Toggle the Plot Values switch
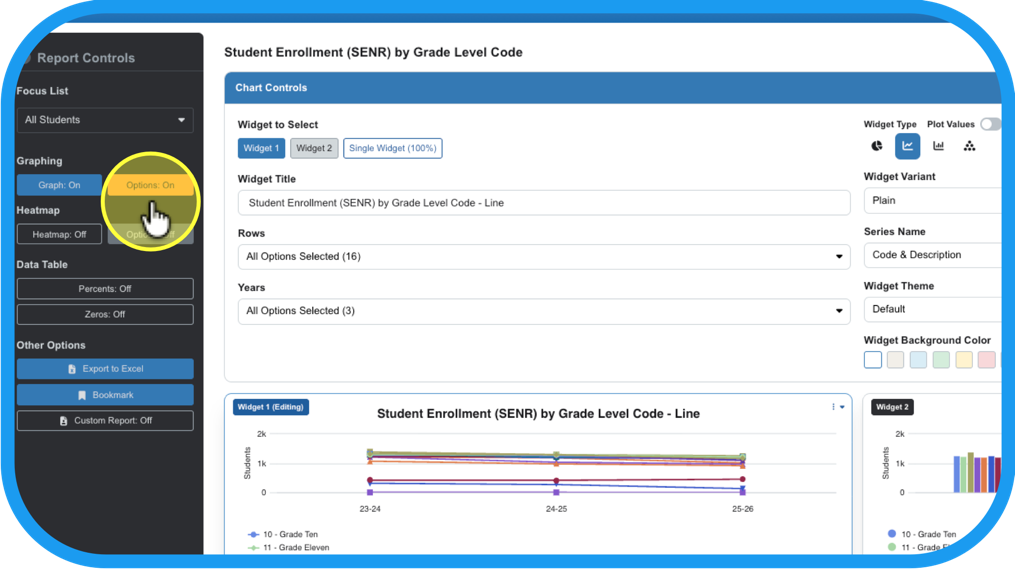1015x569 pixels. tap(989, 124)
